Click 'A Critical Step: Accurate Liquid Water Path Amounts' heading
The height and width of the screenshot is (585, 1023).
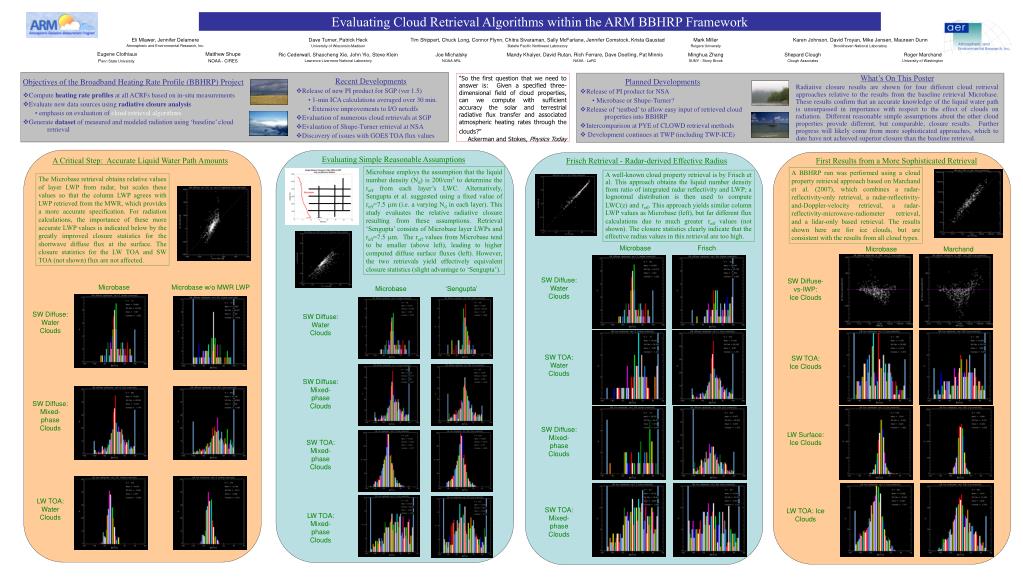(x=140, y=160)
